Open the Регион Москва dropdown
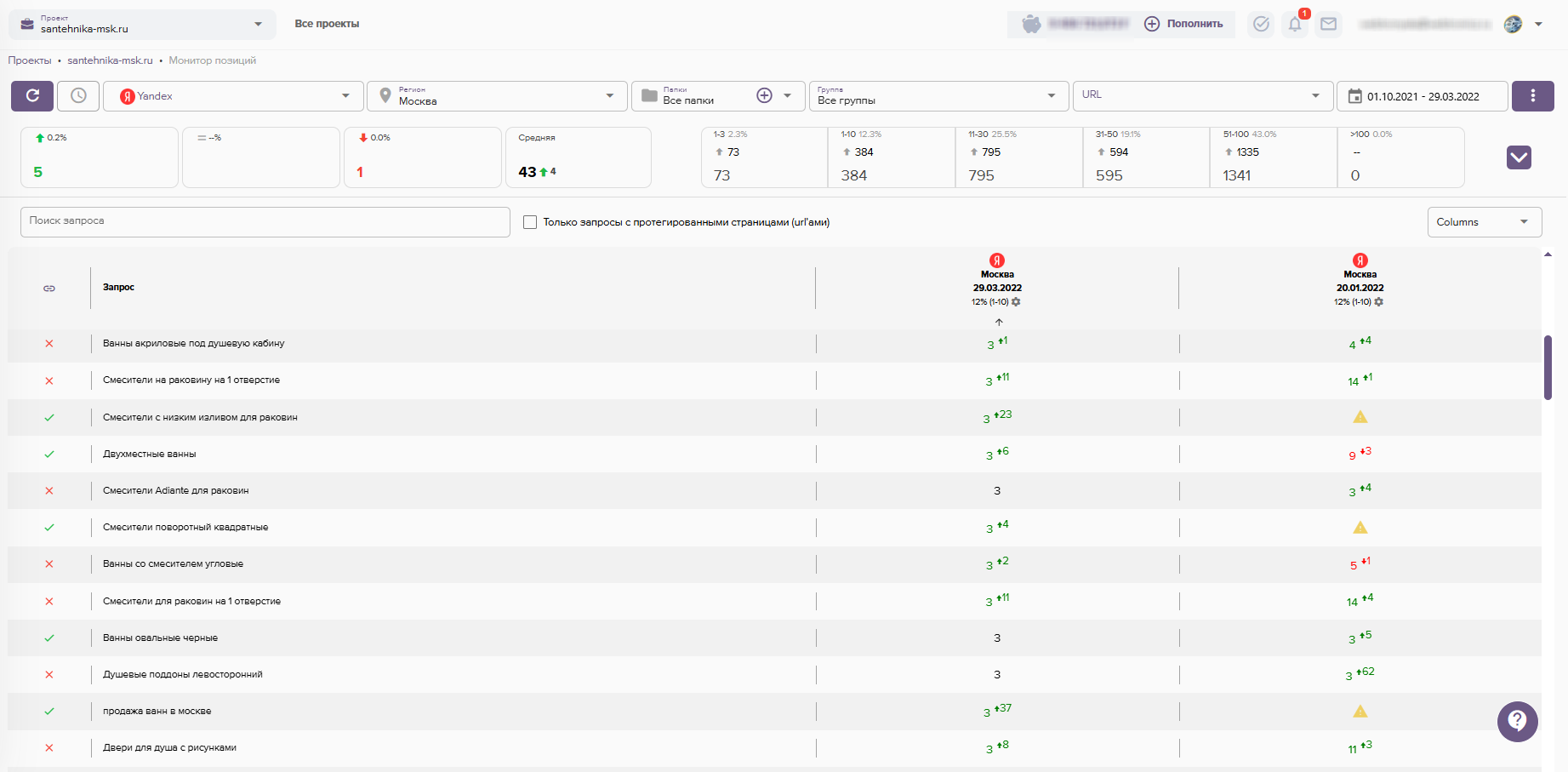 (498, 96)
